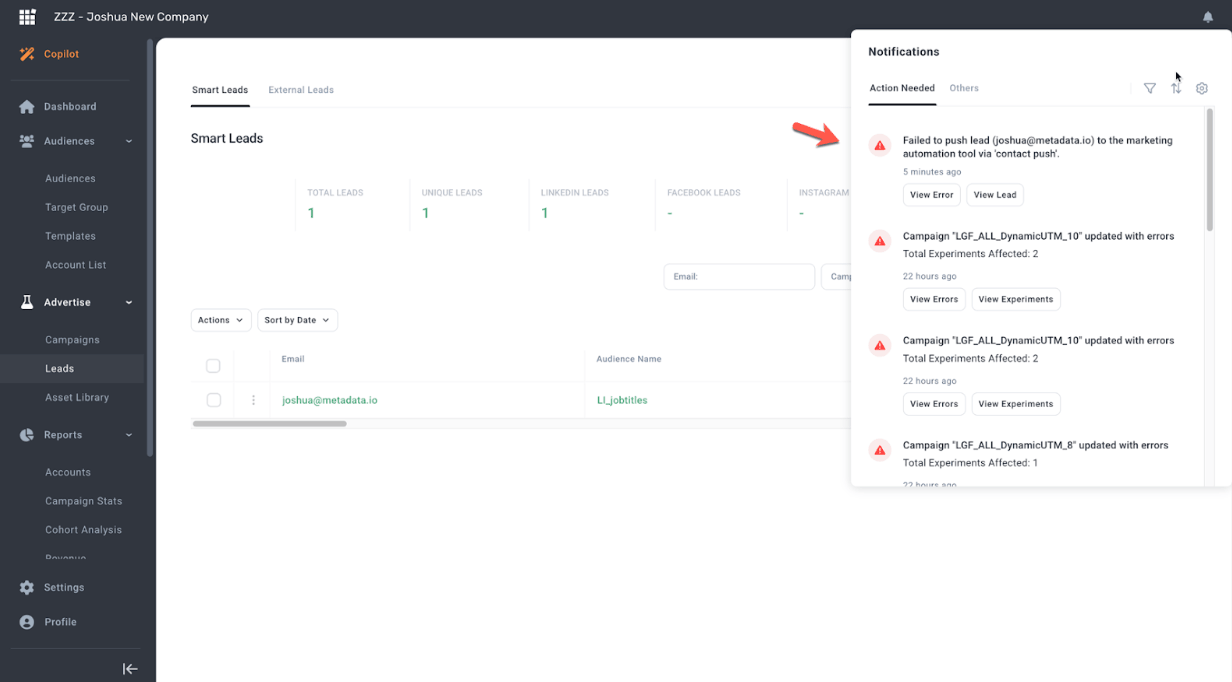
Task: Open the Sort by Date dropdown
Action: pos(297,320)
